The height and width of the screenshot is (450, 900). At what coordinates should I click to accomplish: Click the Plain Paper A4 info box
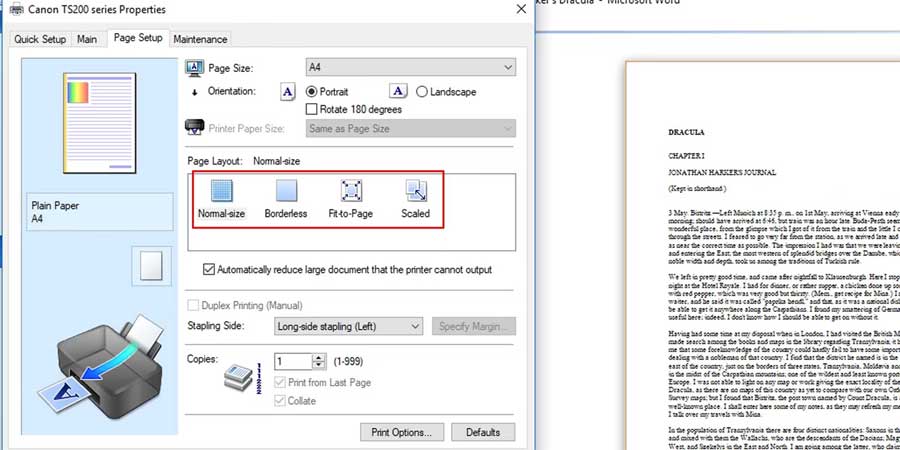click(100, 212)
